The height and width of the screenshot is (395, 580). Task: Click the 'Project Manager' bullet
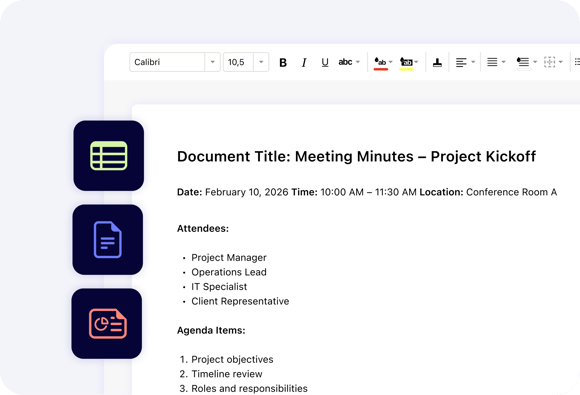pyautogui.click(x=229, y=258)
